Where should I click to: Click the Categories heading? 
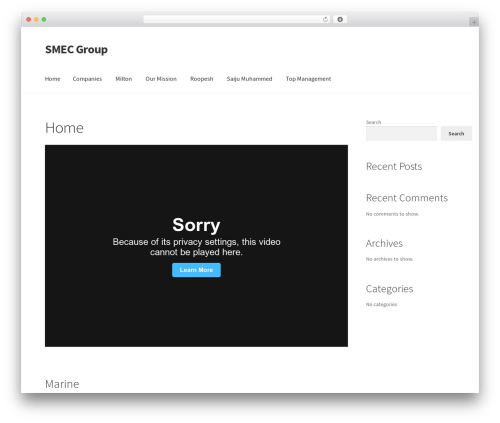pyautogui.click(x=389, y=289)
